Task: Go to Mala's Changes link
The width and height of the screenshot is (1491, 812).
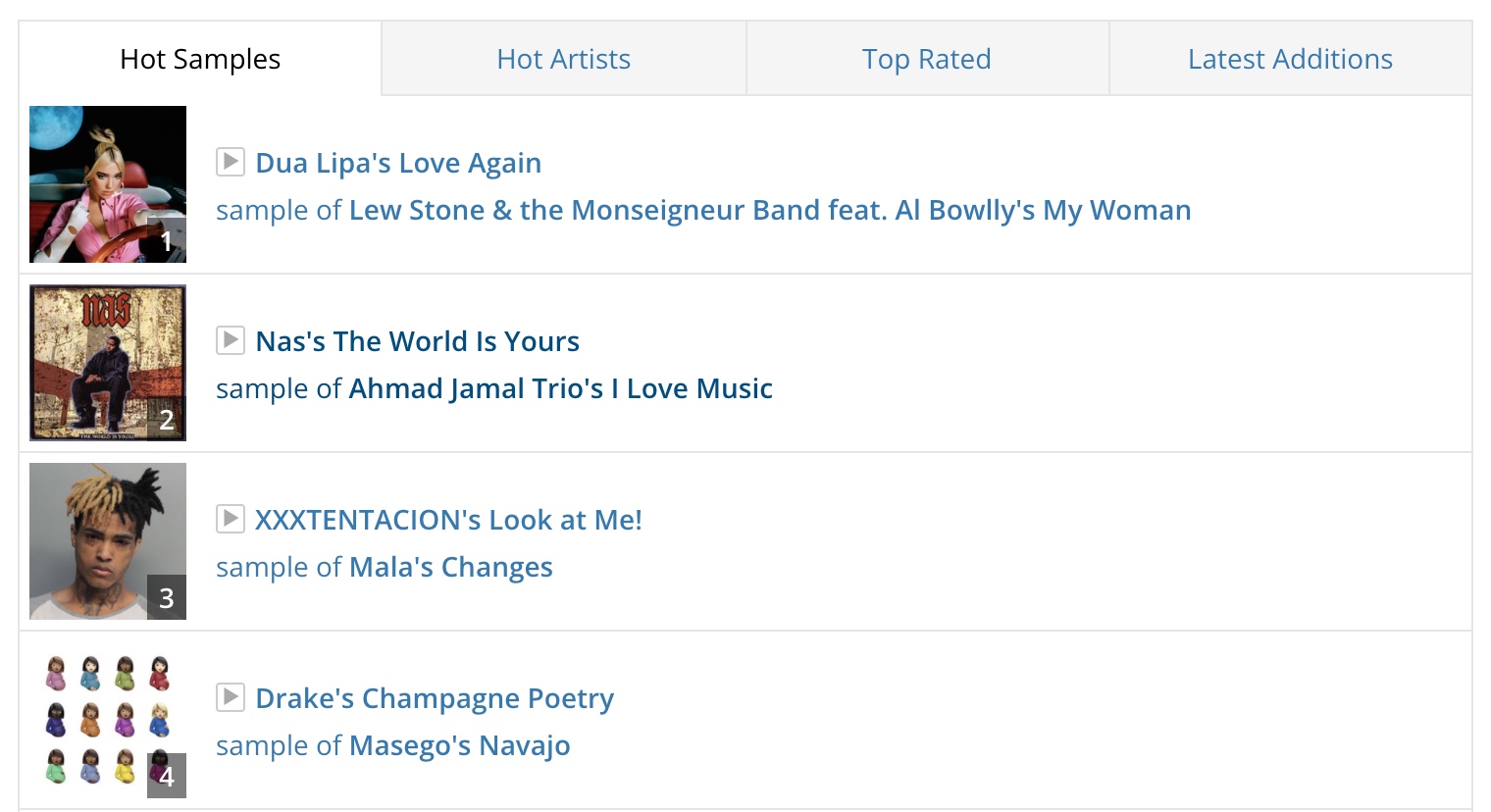Action: click(450, 567)
